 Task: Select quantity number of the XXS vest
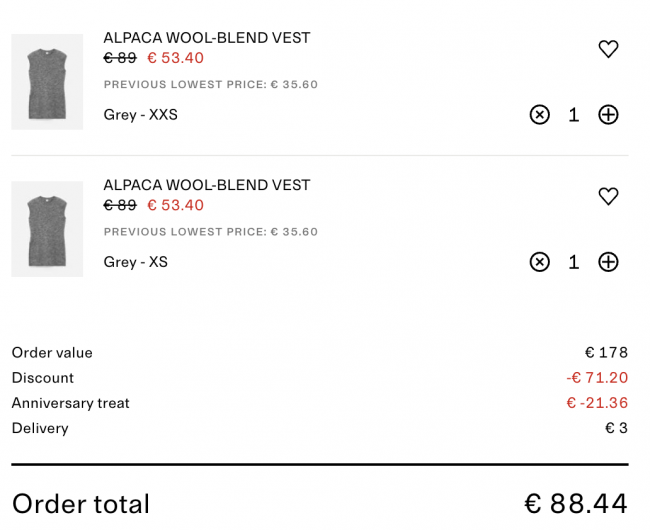[x=574, y=115]
